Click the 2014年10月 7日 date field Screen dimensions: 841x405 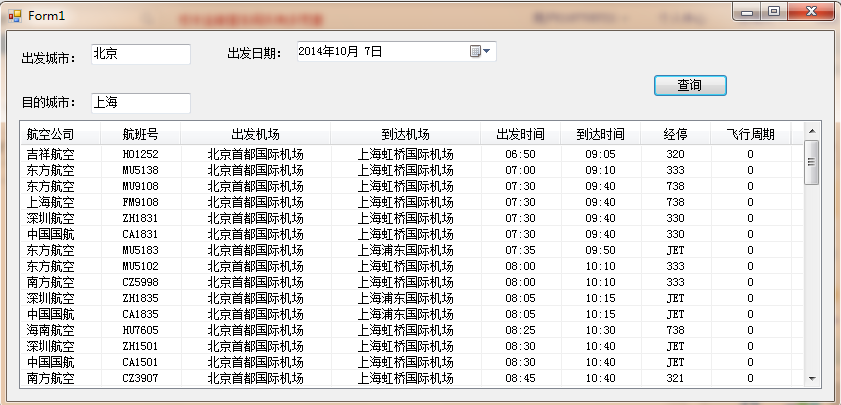397,51
